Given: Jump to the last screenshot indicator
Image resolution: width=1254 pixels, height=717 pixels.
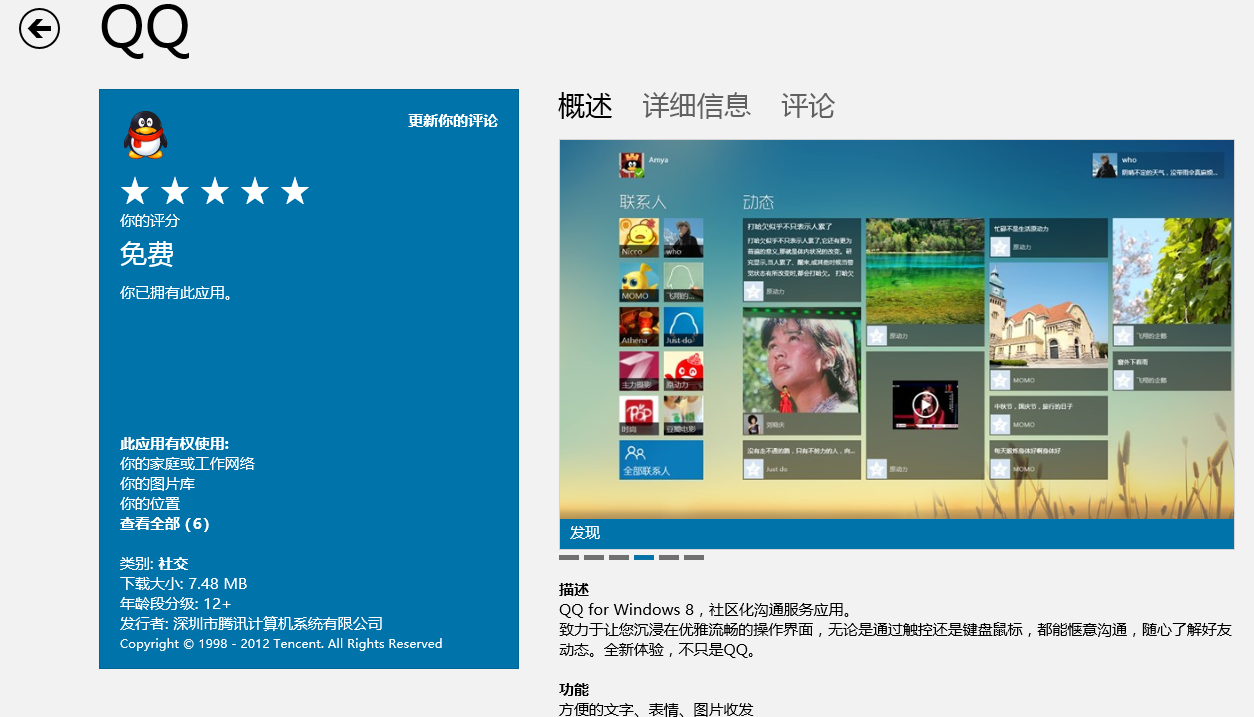Looking at the screenshot, I should tap(694, 557).
